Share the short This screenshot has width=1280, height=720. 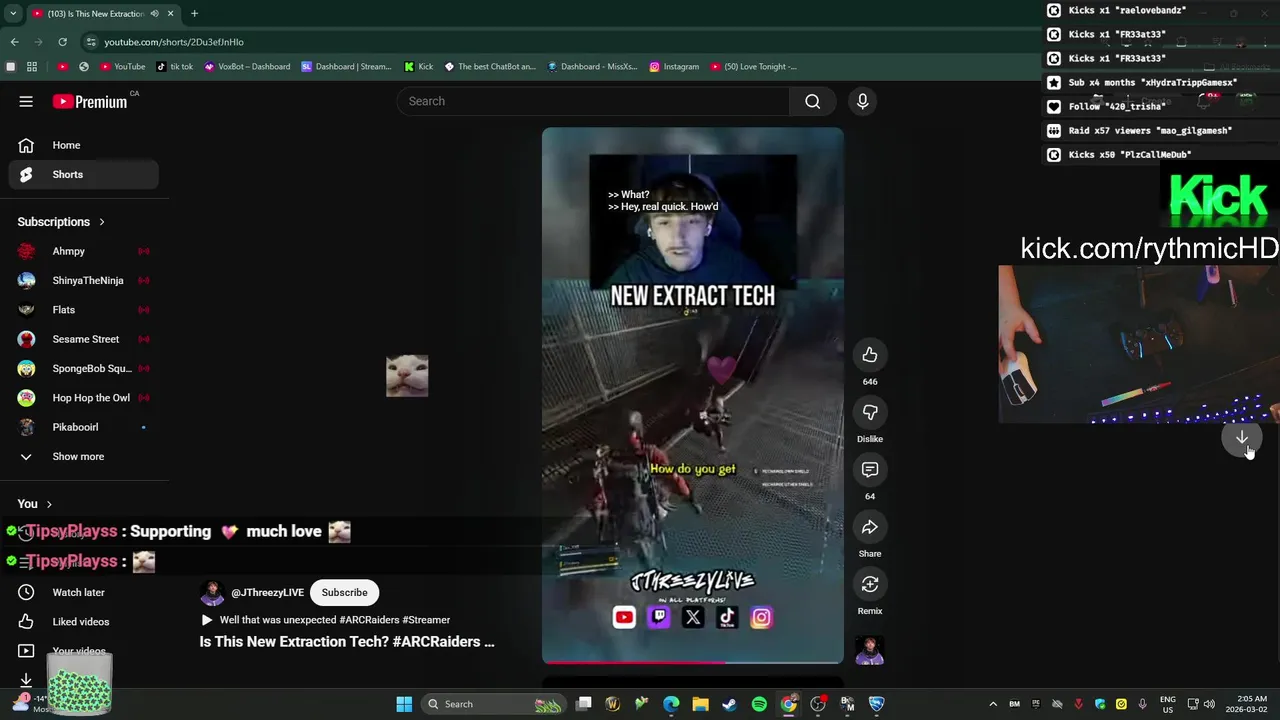(x=870, y=527)
